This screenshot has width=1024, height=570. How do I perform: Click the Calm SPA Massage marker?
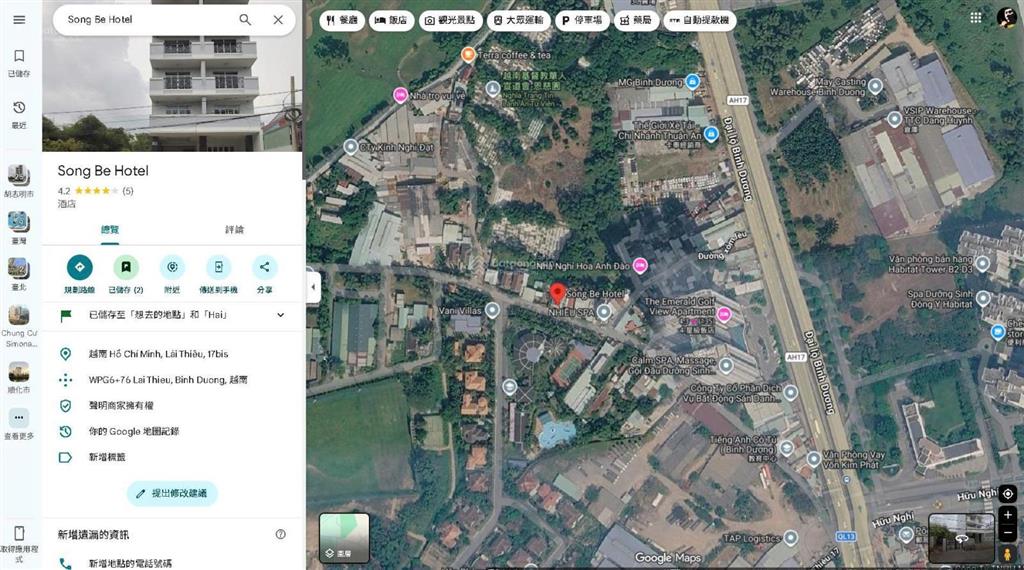point(726,366)
